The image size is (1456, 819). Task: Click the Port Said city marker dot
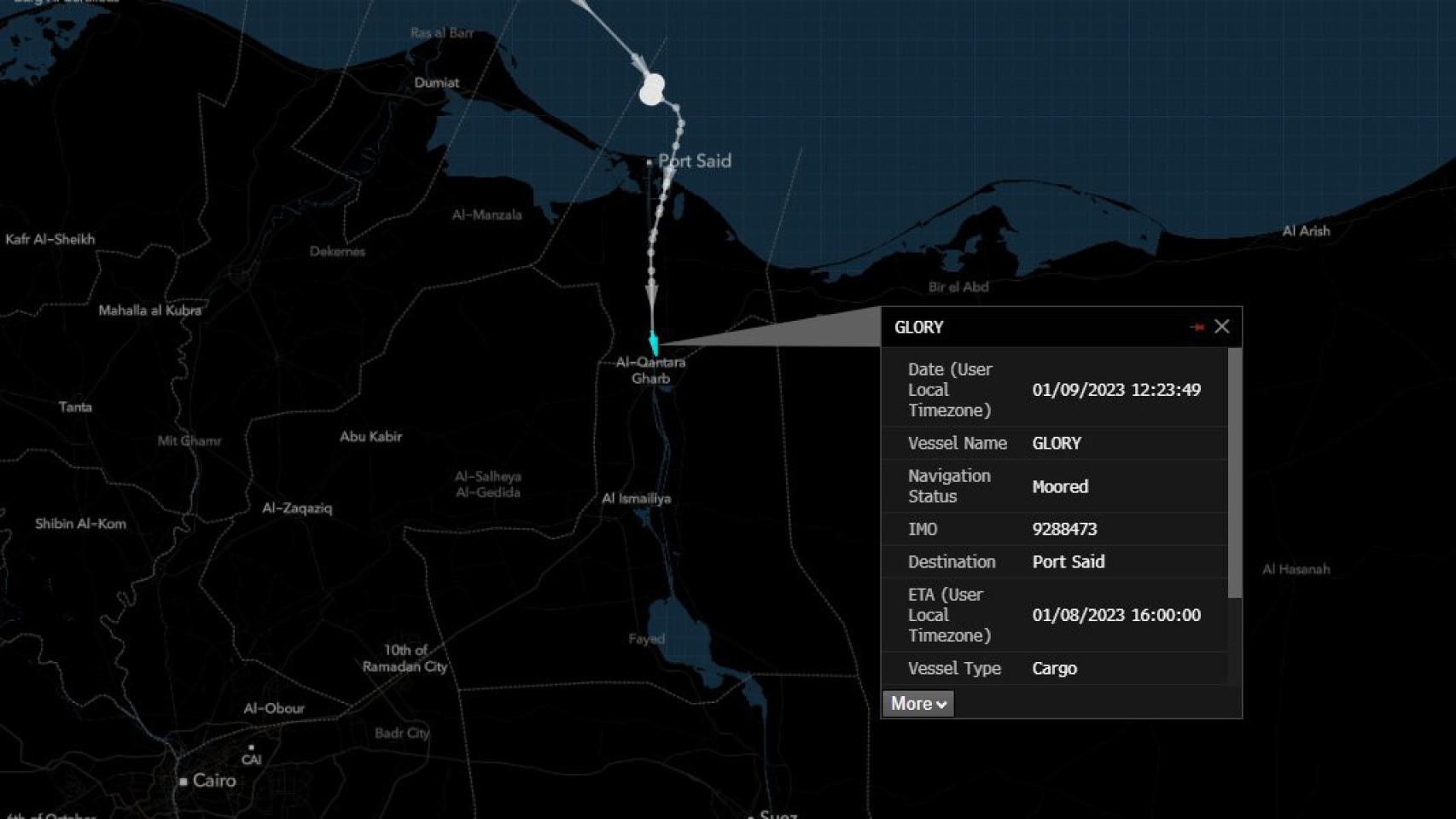click(x=649, y=162)
